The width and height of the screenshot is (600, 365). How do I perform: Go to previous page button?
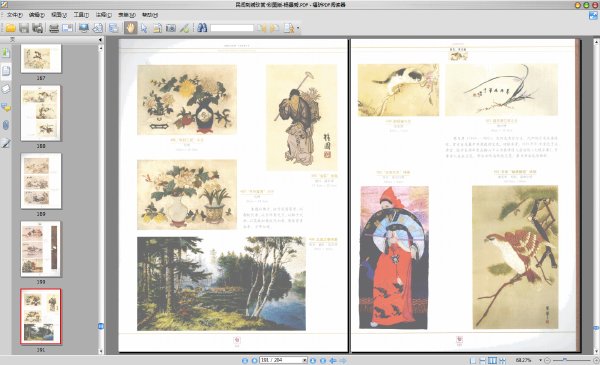pyautogui.click(x=254, y=360)
